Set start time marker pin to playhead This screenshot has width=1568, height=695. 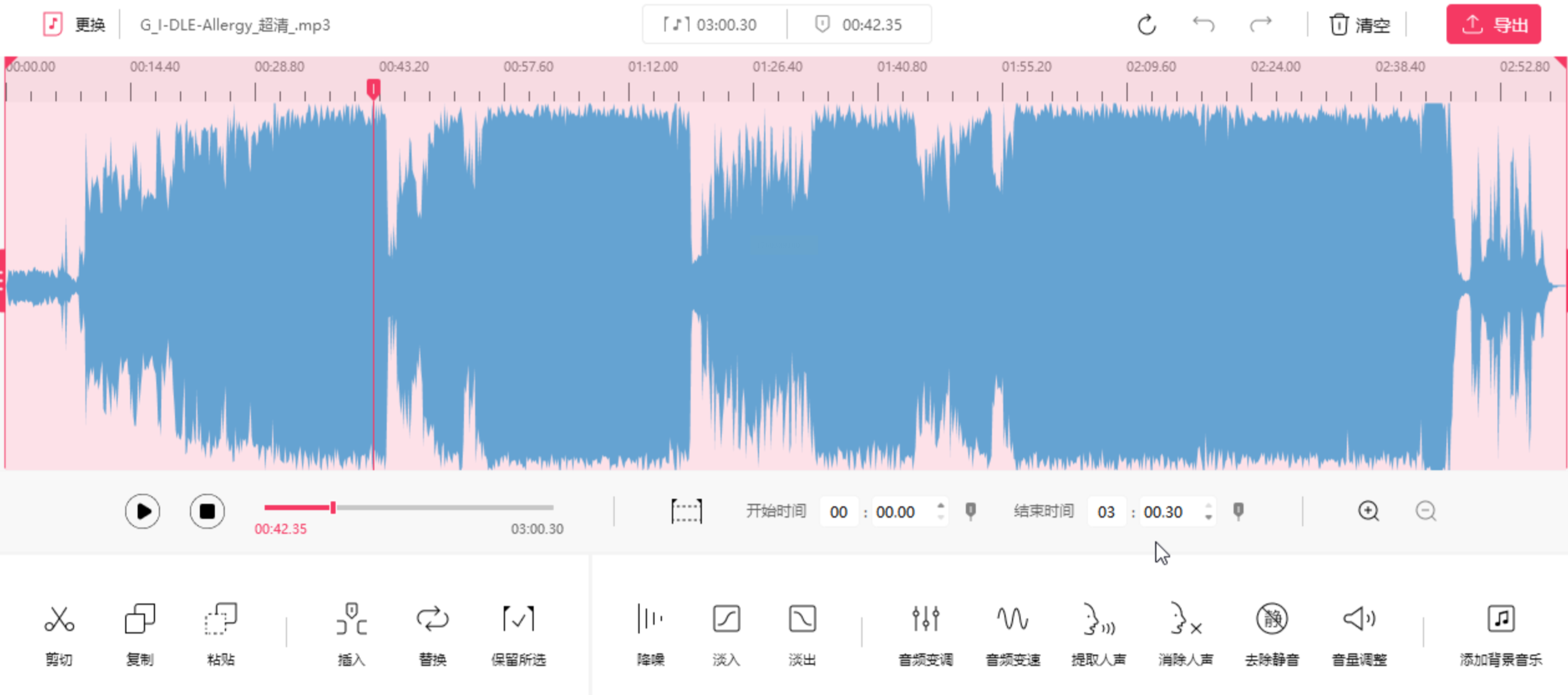pyautogui.click(x=971, y=511)
